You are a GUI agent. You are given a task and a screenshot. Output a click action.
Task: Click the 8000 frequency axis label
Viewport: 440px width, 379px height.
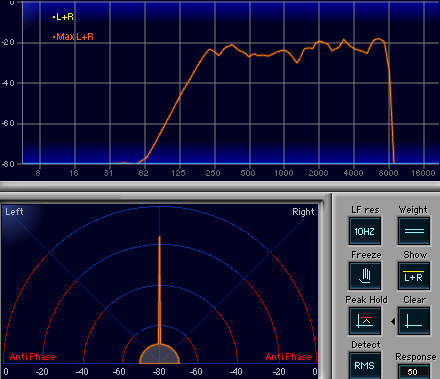click(388, 173)
